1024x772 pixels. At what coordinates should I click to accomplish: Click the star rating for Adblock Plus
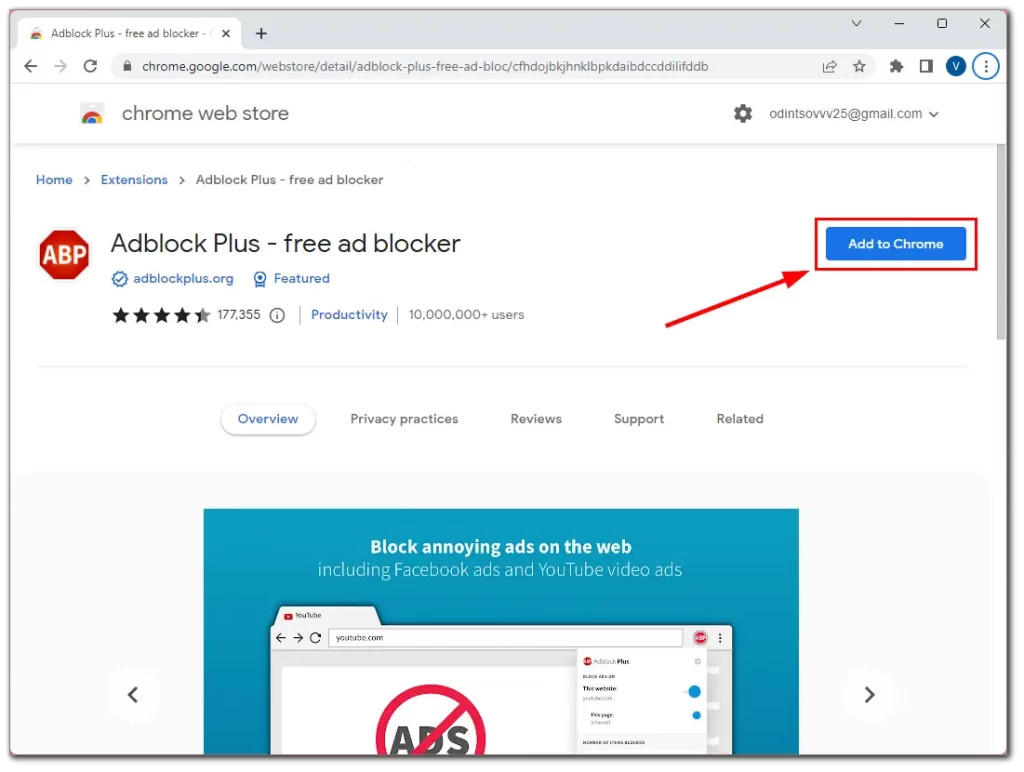[161, 315]
